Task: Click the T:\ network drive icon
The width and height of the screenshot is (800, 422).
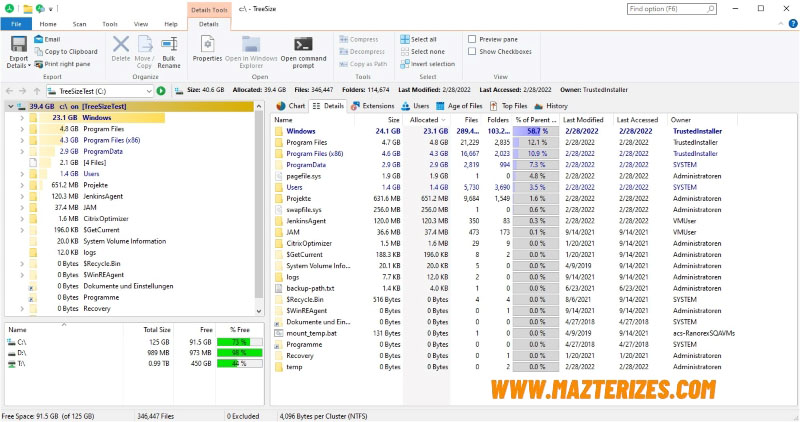Action: 11,364
